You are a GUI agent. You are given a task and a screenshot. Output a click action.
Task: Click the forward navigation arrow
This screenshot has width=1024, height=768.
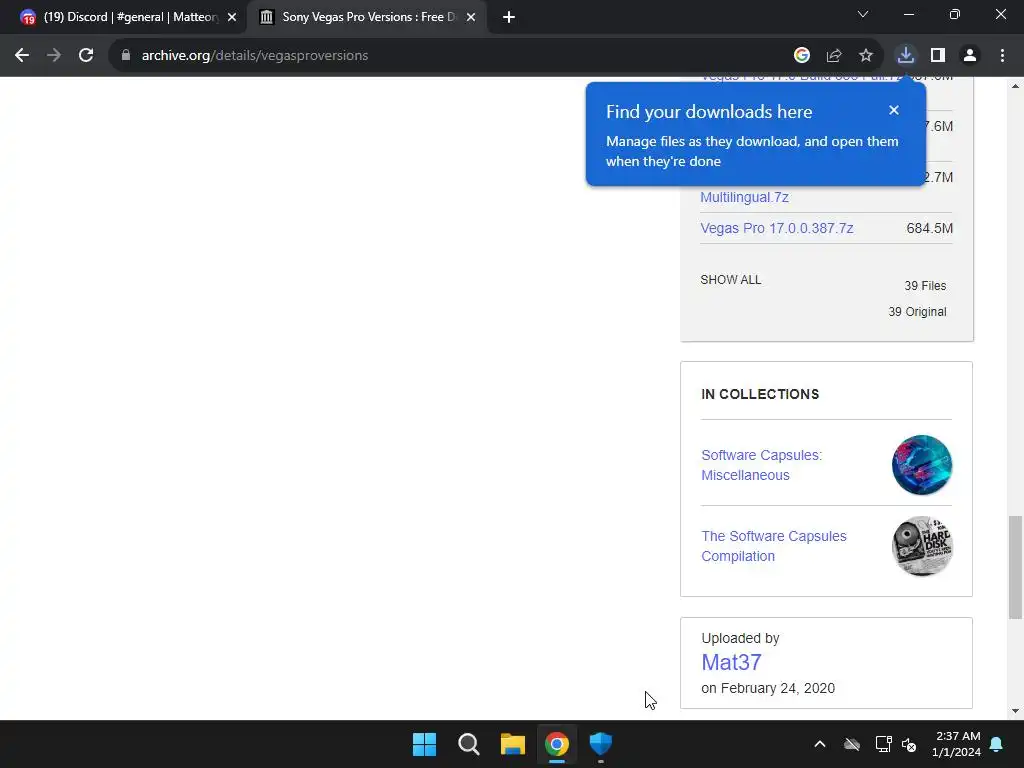point(54,56)
